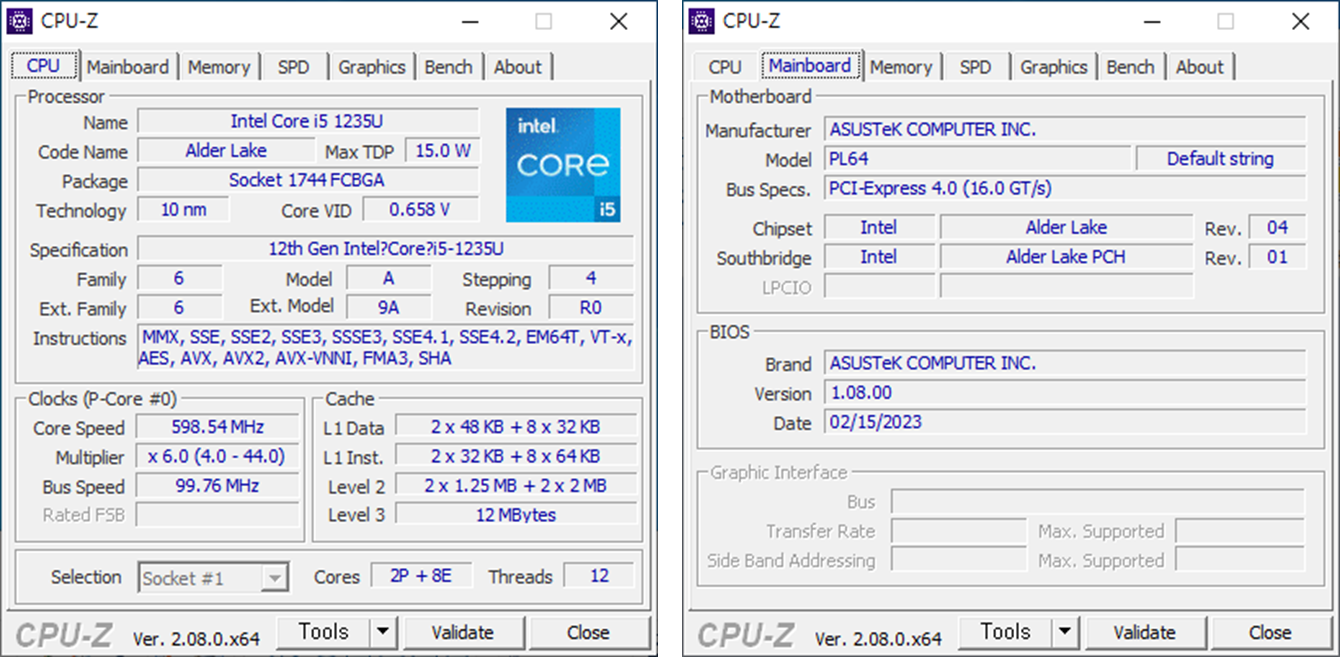Click the CPU-Z app icon in left window title bar
Viewport: 1340px width, 657px height.
pyautogui.click(x=20, y=21)
